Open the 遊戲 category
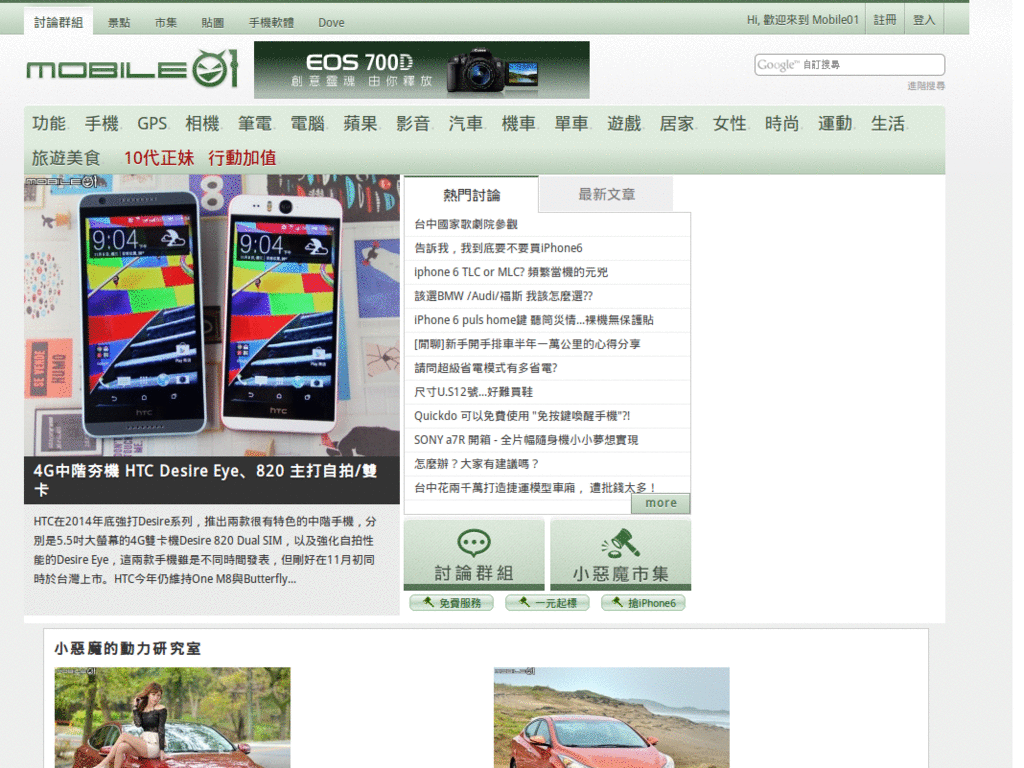The image size is (1024, 768). pos(624,123)
